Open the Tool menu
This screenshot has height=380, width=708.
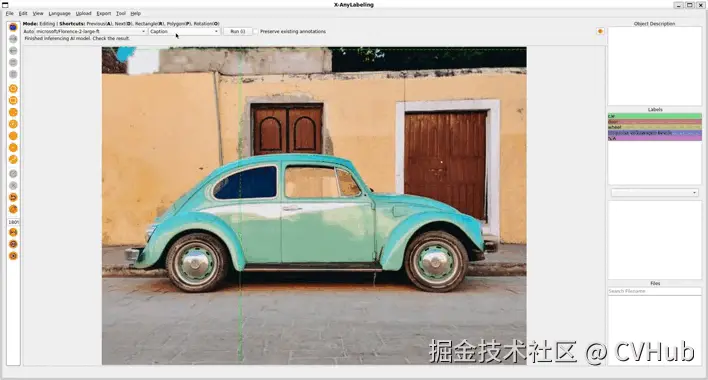click(x=121, y=14)
